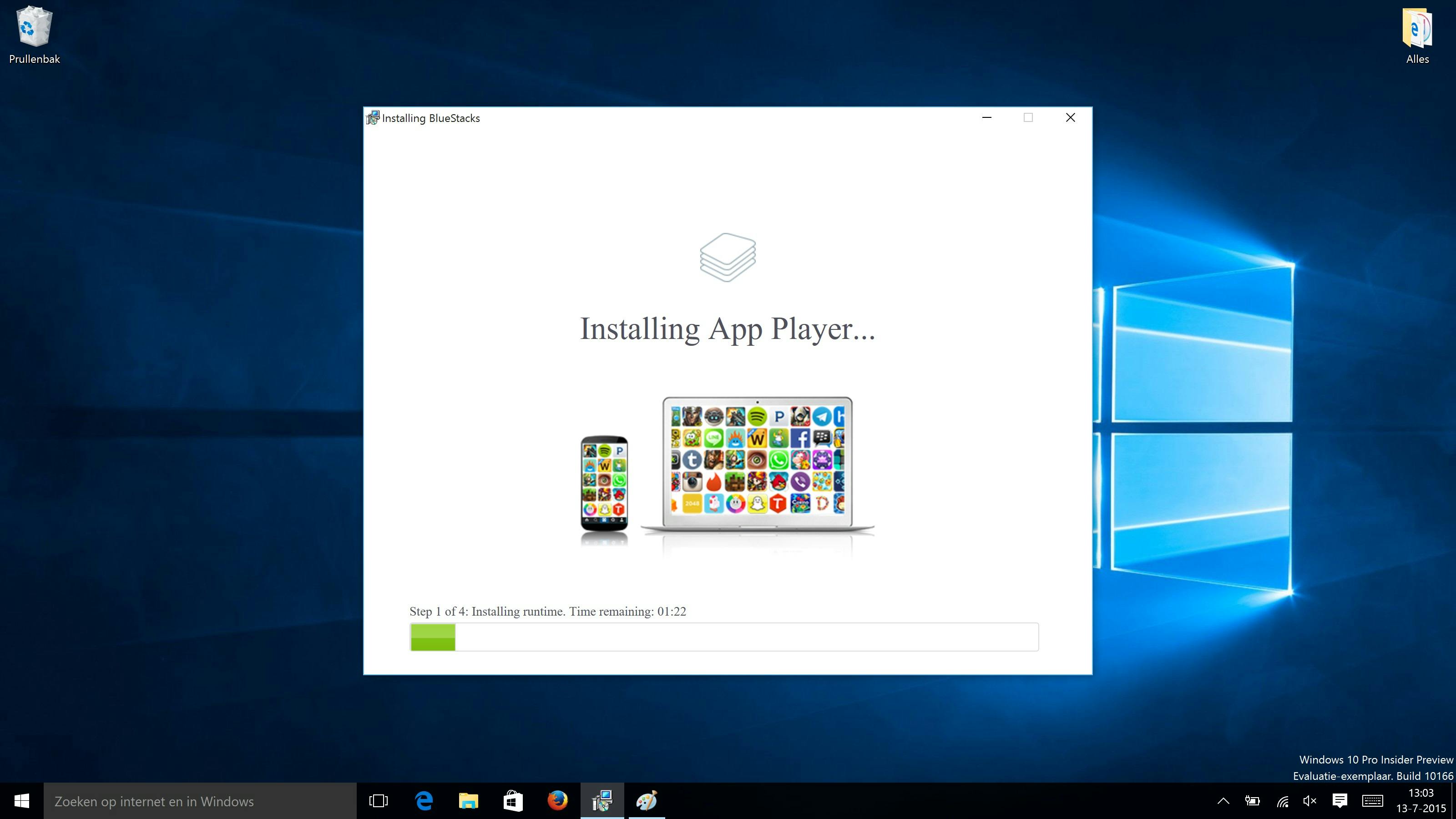This screenshot has width=1456, height=819.
Task: Open Action Center notifications icon
Action: (x=1340, y=801)
